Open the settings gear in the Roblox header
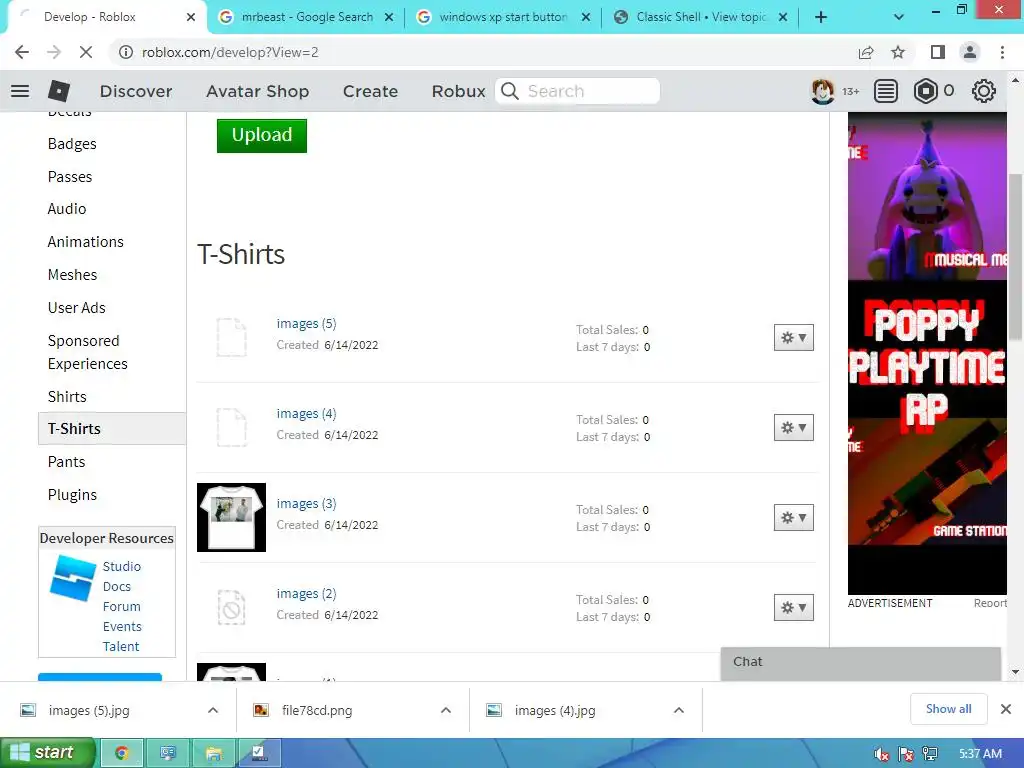The width and height of the screenshot is (1024, 768). click(984, 91)
